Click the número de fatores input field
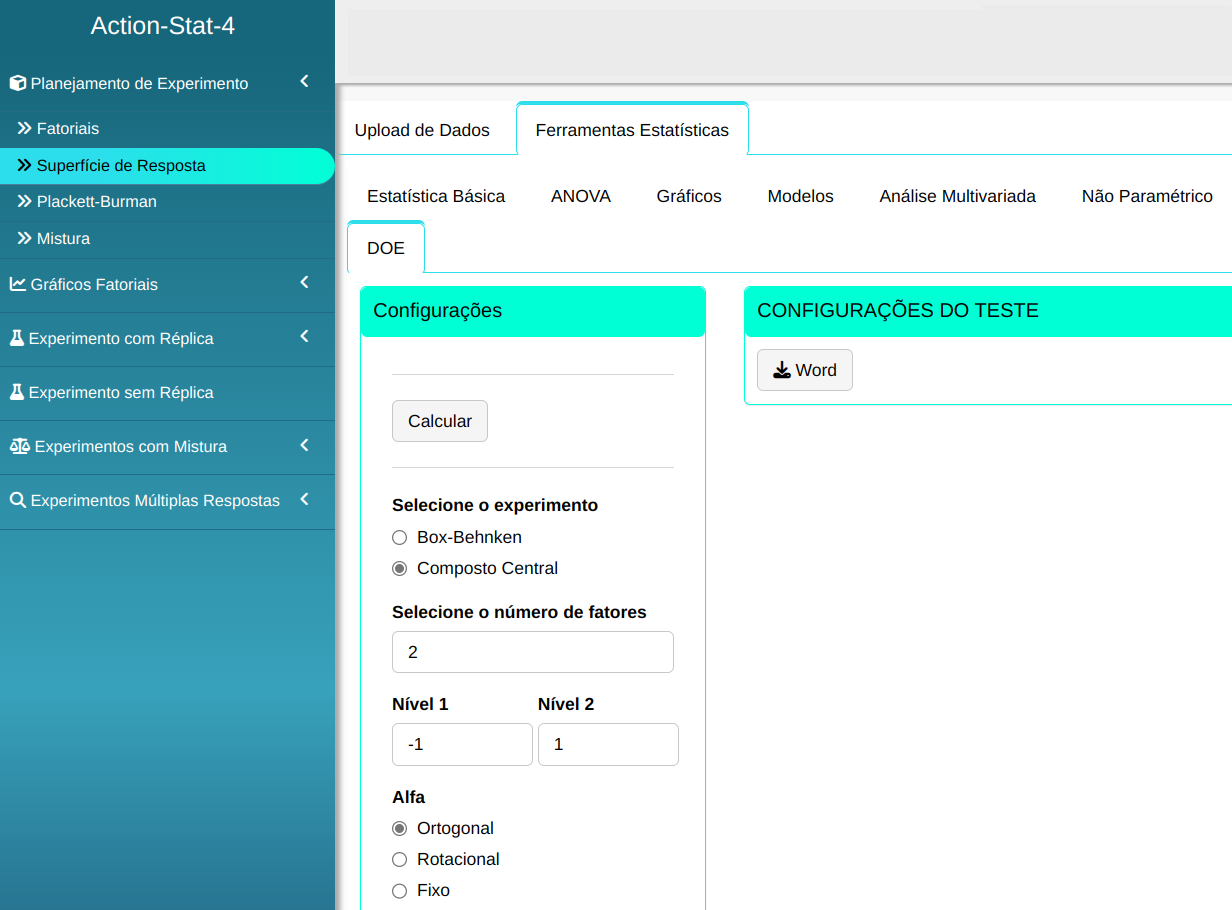 click(532, 652)
